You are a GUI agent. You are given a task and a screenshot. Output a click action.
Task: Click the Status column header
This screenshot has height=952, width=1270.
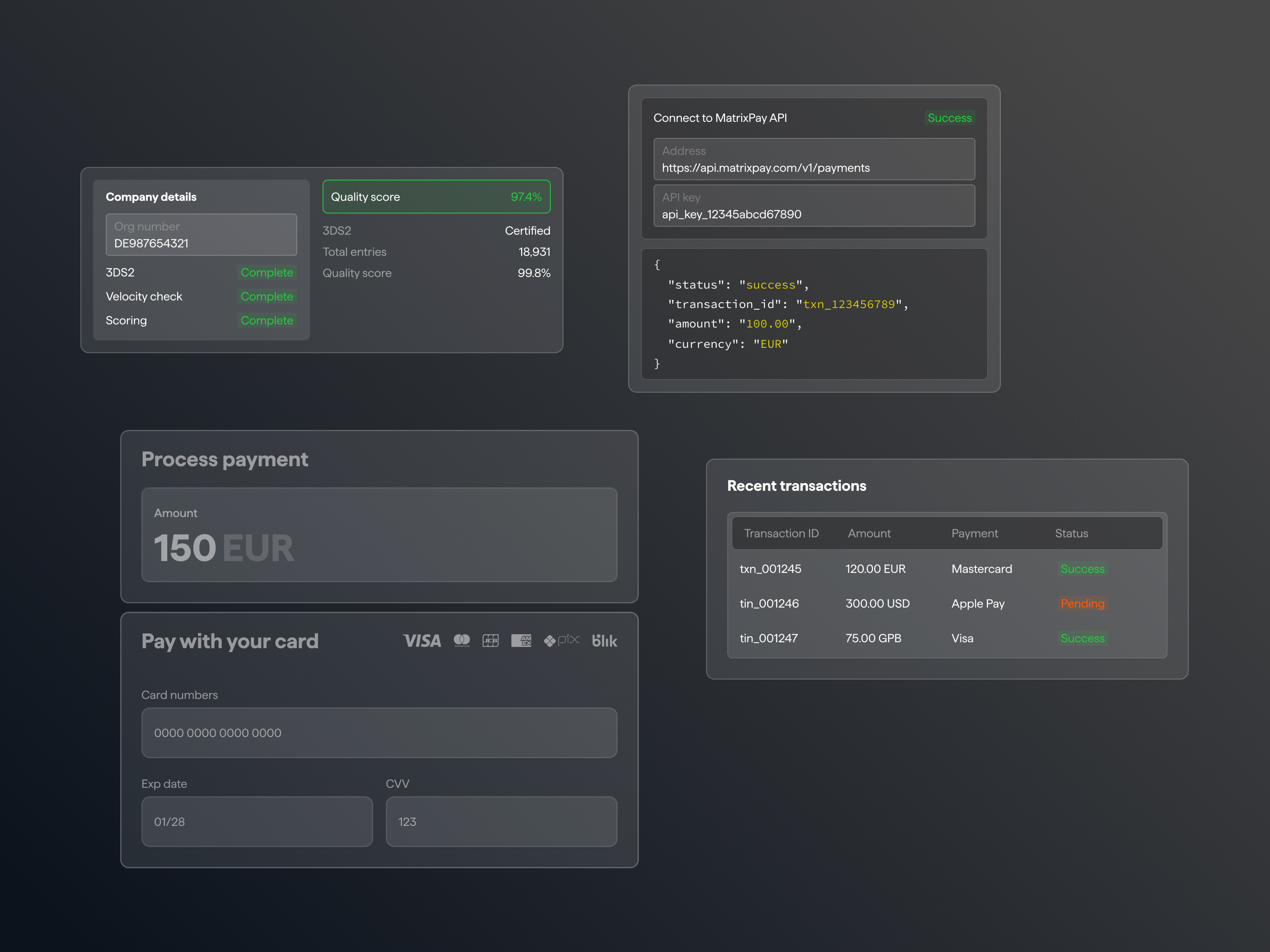tap(1071, 534)
